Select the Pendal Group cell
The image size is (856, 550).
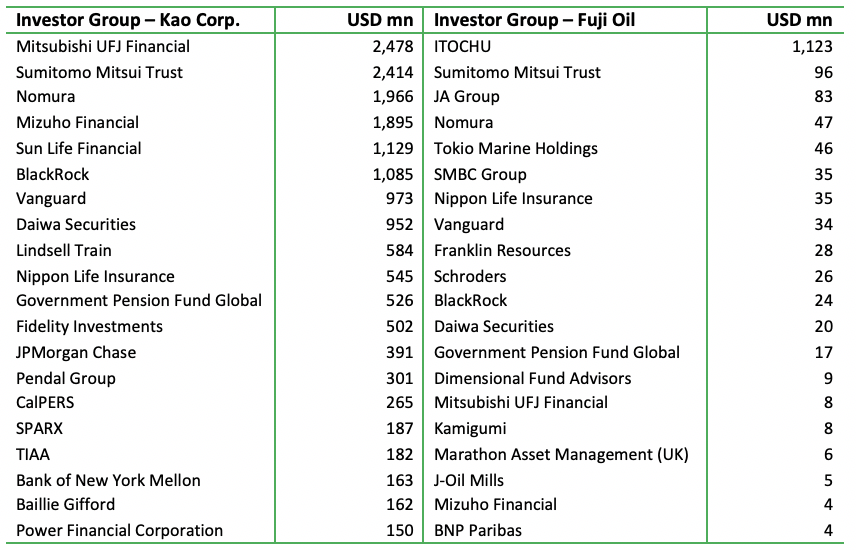pyautogui.click(x=66, y=378)
